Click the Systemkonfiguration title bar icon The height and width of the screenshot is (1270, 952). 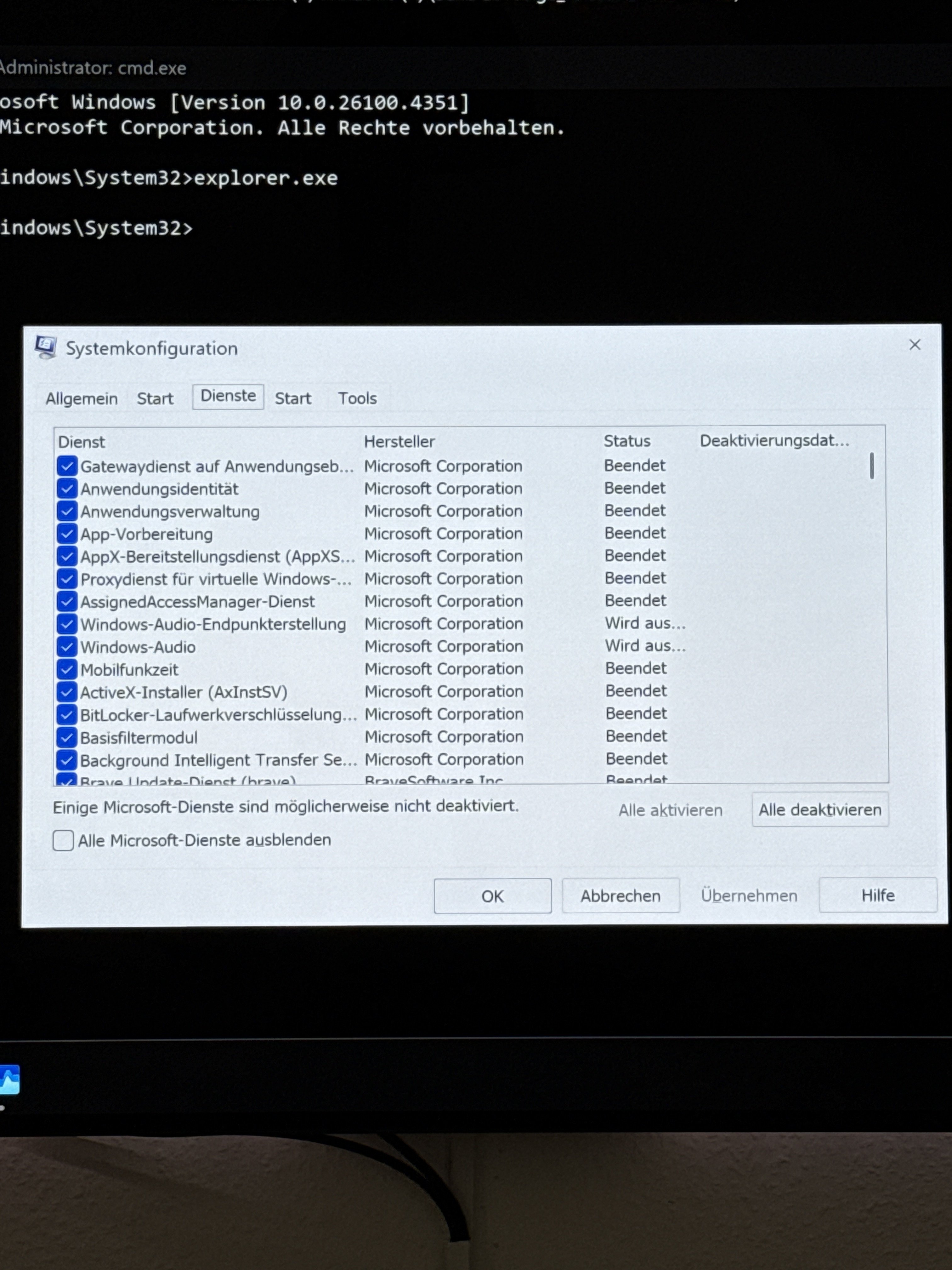(45, 347)
